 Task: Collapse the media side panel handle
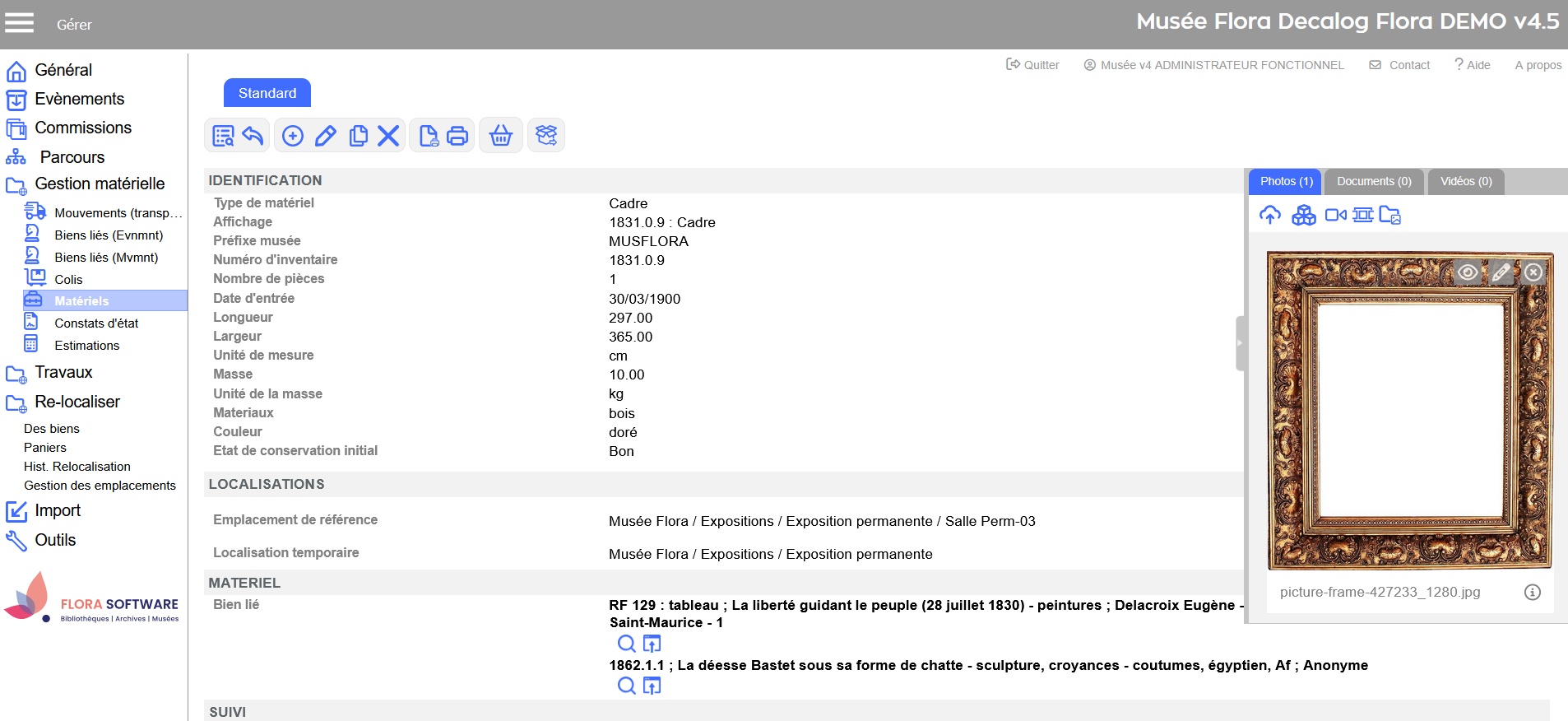pyautogui.click(x=1240, y=343)
